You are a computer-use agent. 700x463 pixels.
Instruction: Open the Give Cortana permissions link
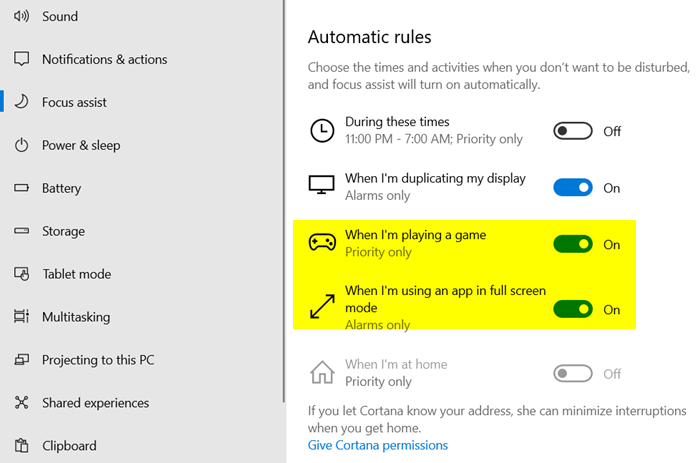tap(378, 445)
